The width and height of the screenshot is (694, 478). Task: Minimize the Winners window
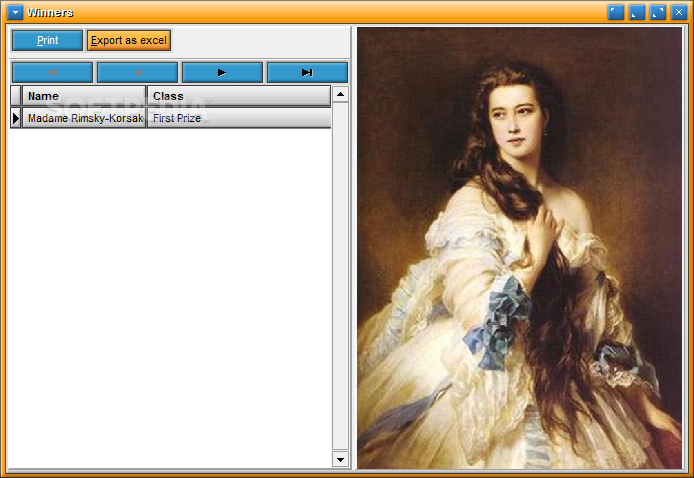coord(637,12)
